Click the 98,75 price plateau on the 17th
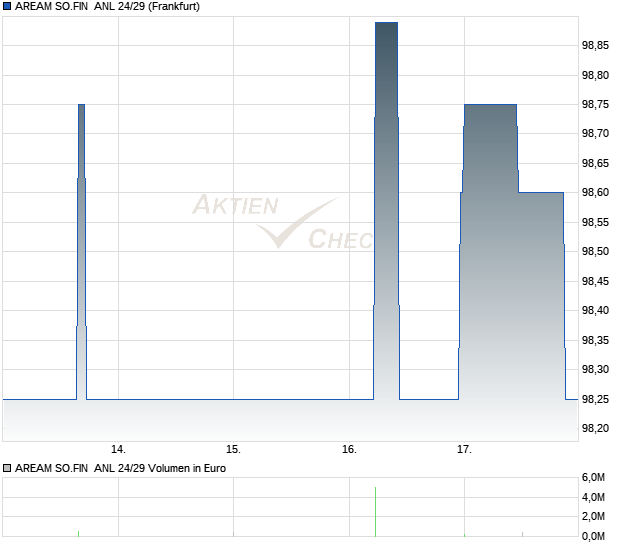 click(490, 104)
